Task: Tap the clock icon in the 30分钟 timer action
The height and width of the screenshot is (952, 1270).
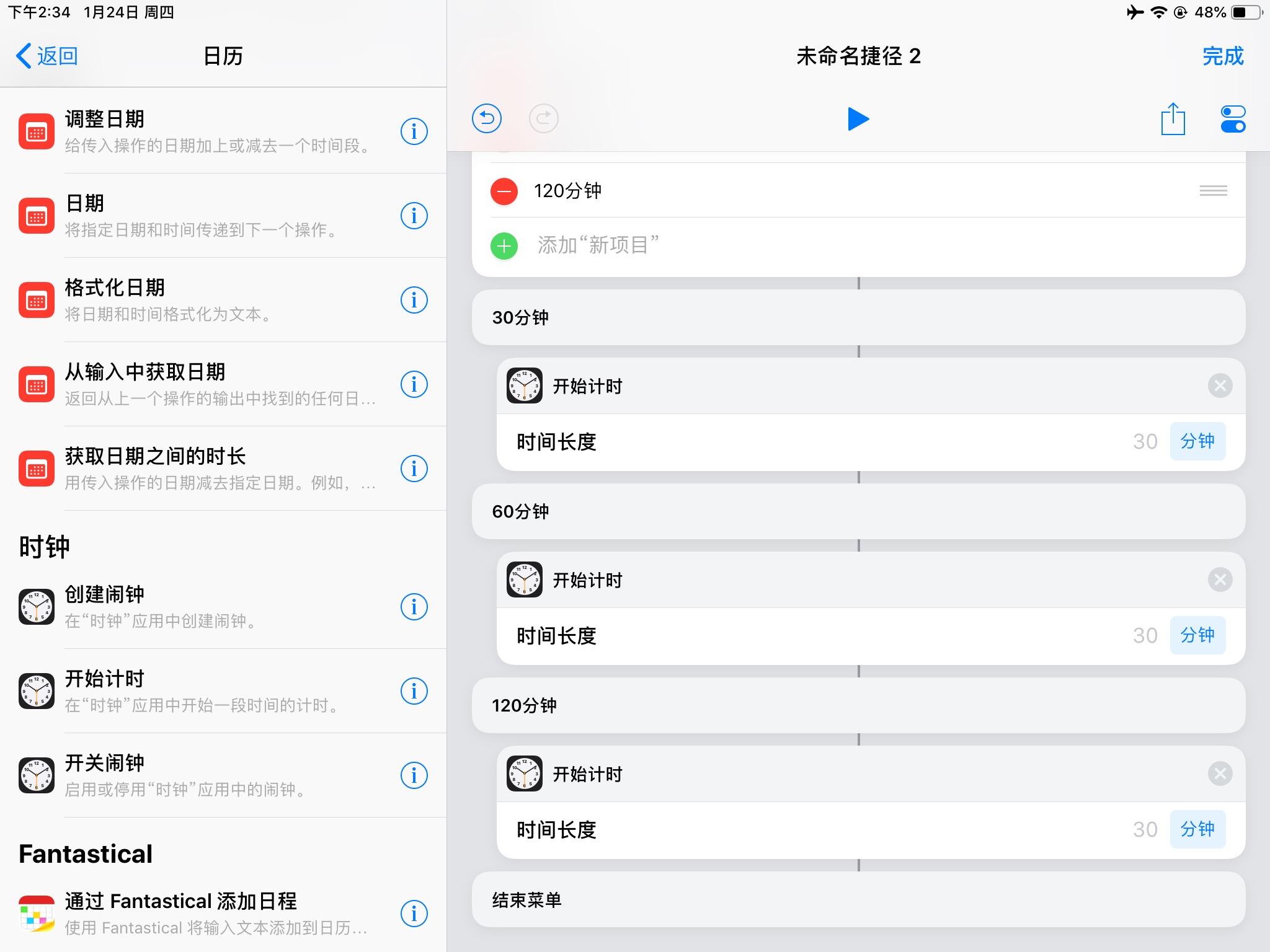Action: (525, 386)
